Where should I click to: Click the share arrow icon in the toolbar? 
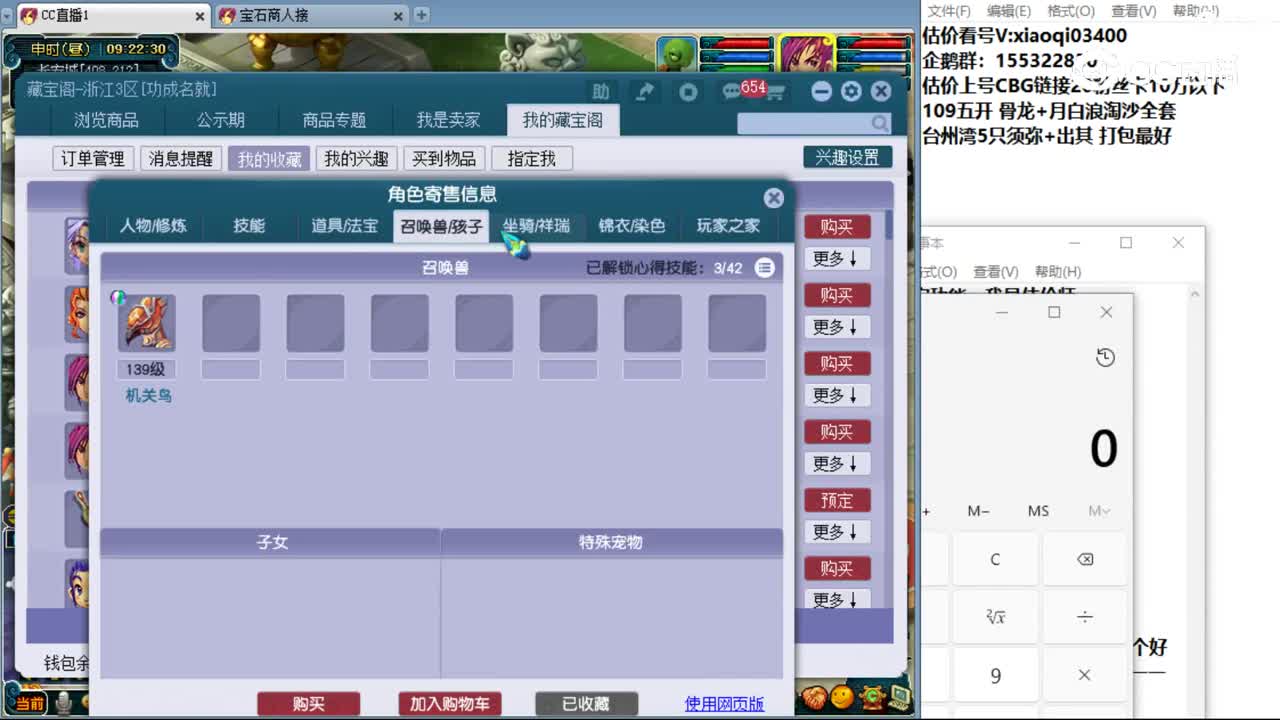(x=645, y=89)
